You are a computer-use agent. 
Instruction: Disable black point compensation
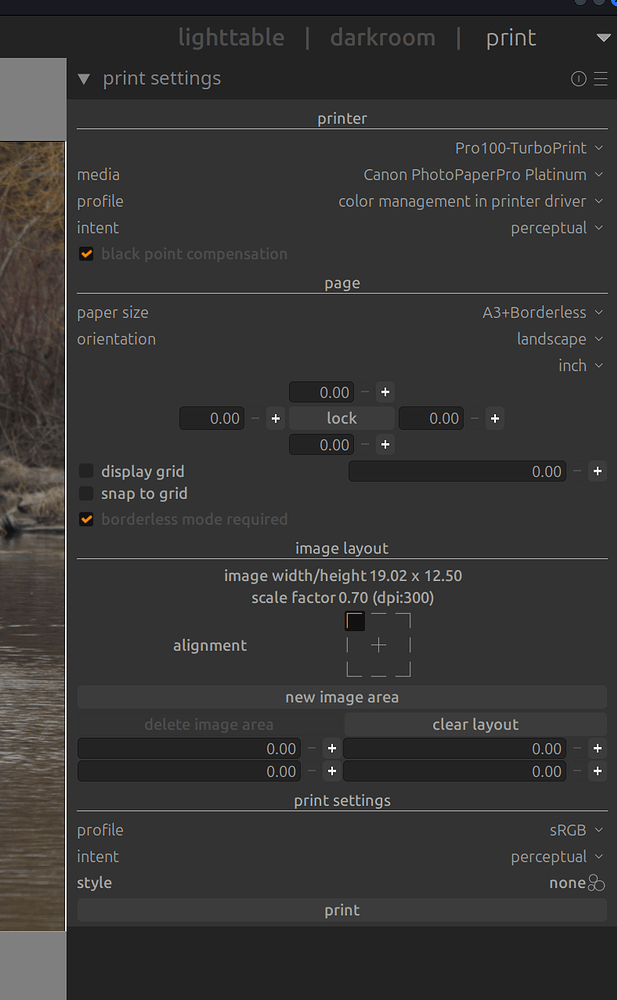86,253
